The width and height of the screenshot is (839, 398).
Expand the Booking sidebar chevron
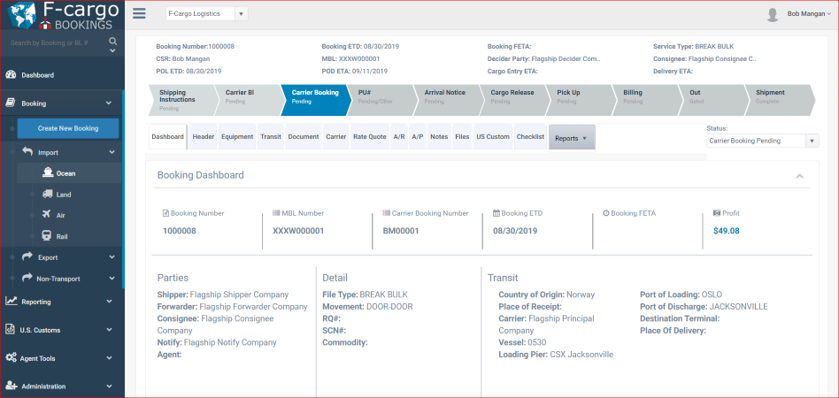click(x=109, y=103)
